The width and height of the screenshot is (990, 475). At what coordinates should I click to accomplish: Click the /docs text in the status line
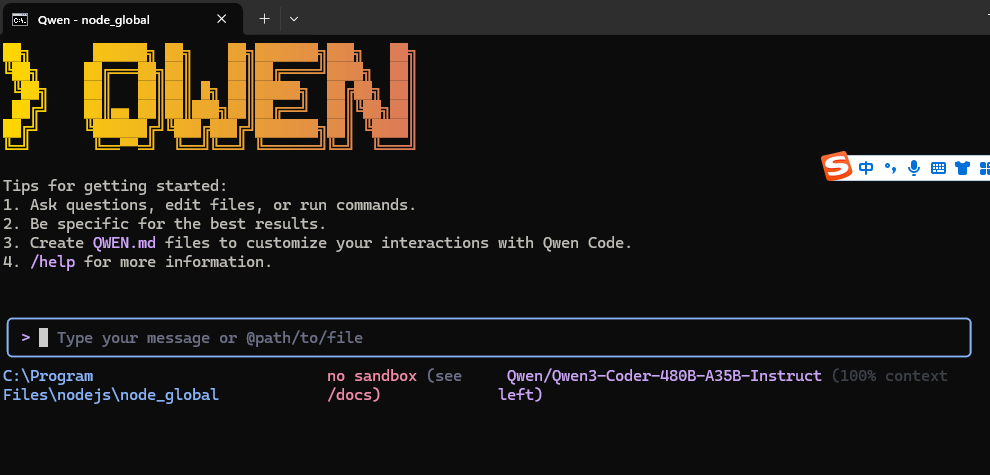354,395
